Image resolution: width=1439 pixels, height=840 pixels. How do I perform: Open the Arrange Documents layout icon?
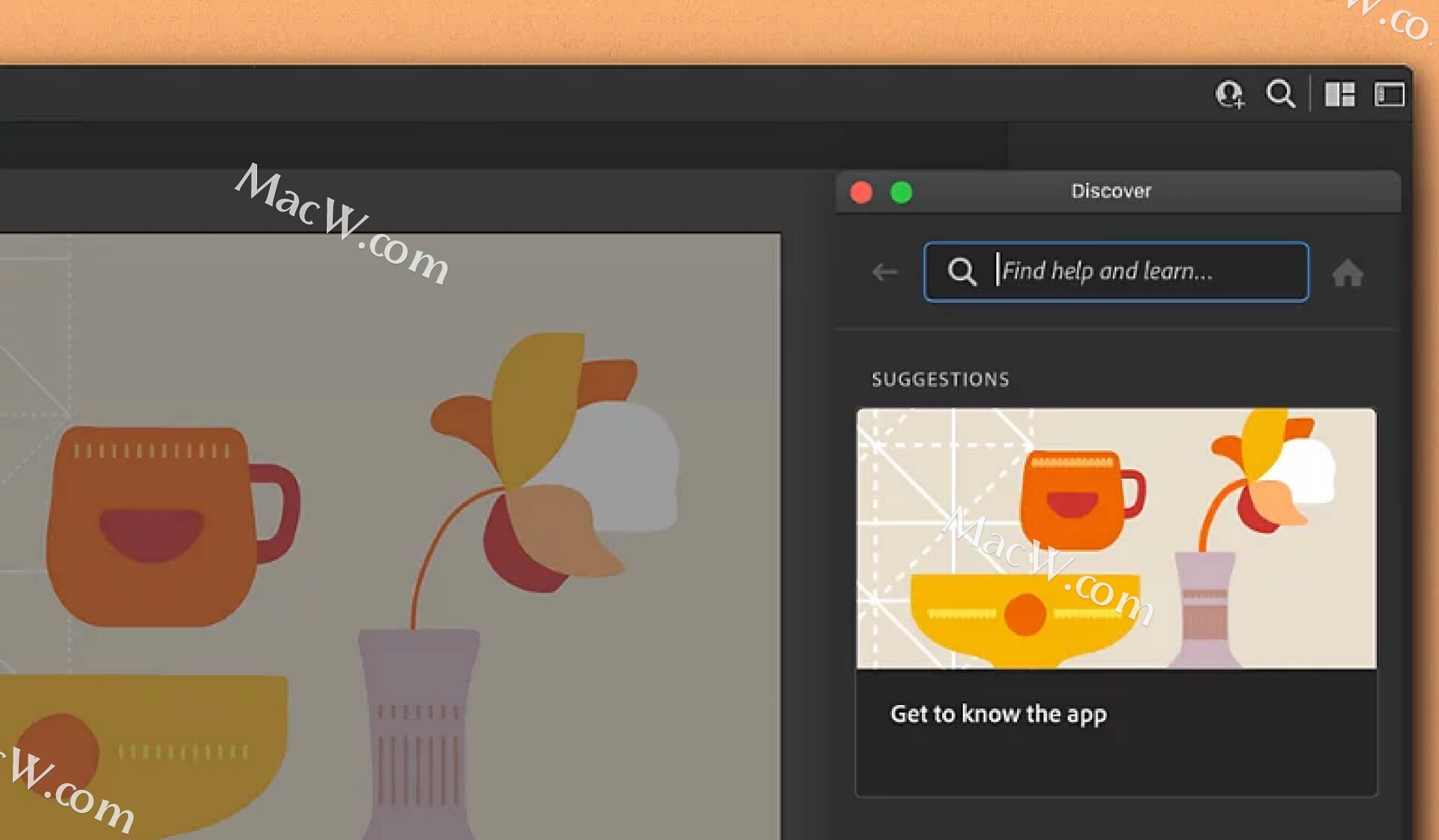click(1339, 94)
